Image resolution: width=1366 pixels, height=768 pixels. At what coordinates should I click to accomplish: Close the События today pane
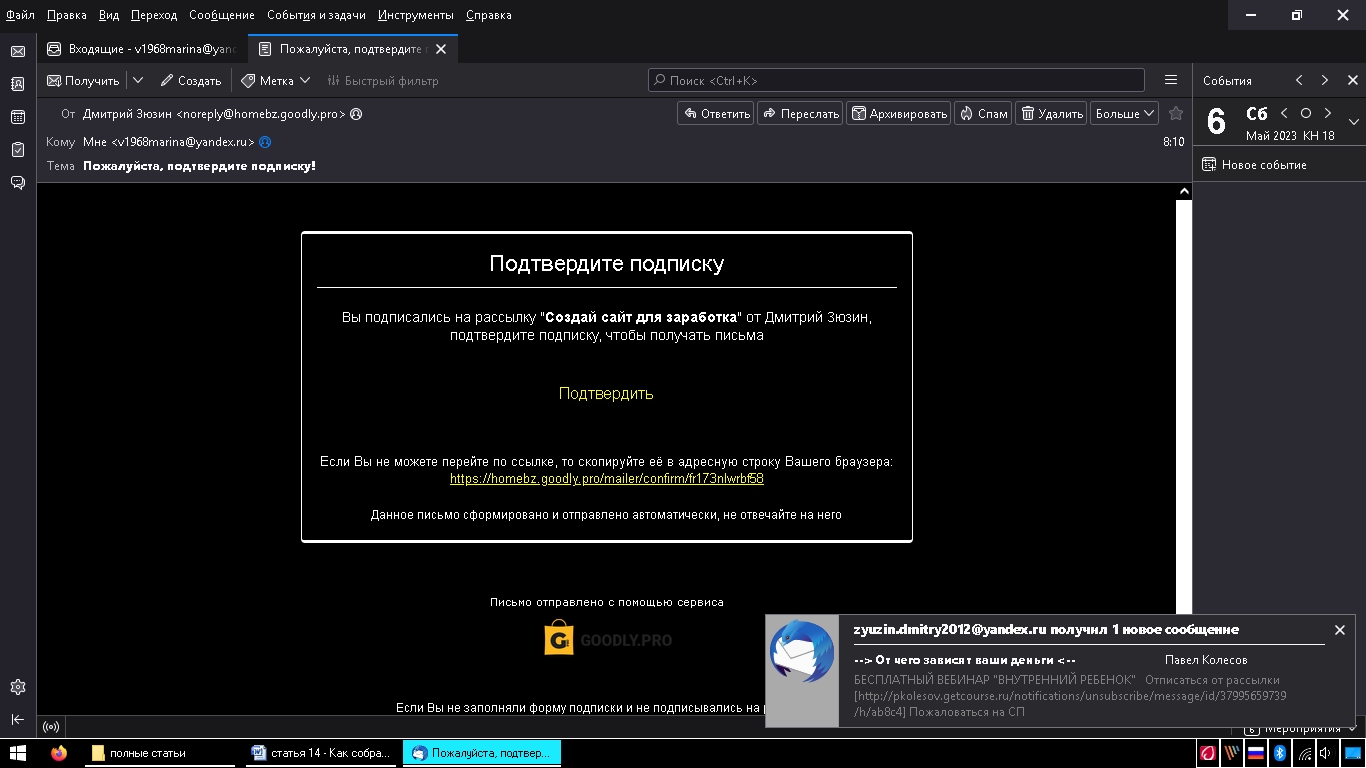coord(1353,80)
